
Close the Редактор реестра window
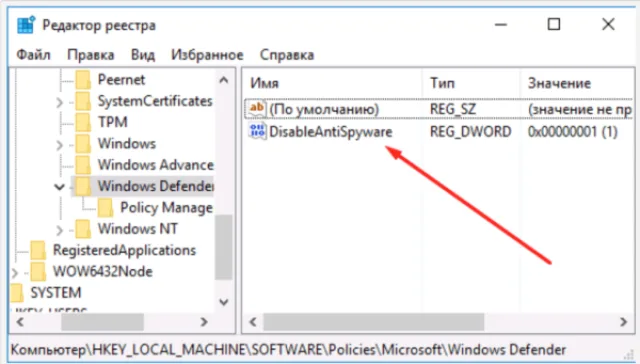pos(608,24)
